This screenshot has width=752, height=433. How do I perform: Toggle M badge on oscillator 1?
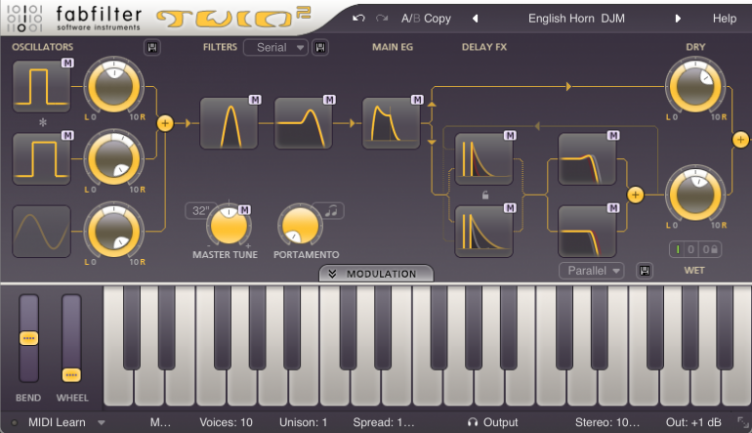67,63
